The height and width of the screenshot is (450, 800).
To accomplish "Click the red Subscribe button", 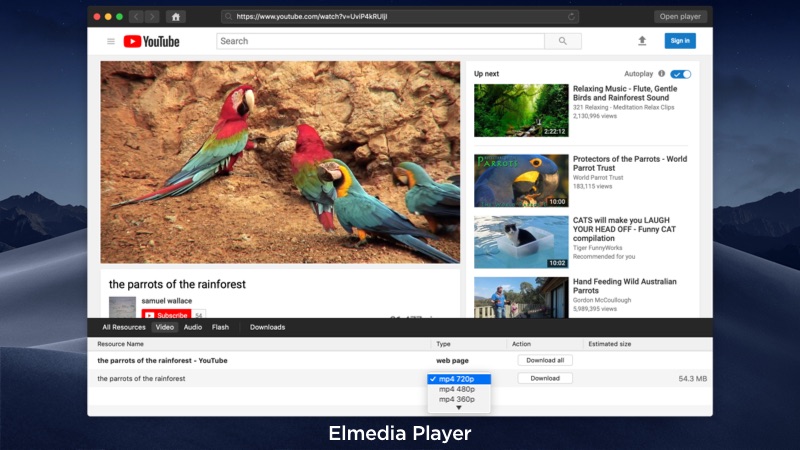I will tap(166, 314).
